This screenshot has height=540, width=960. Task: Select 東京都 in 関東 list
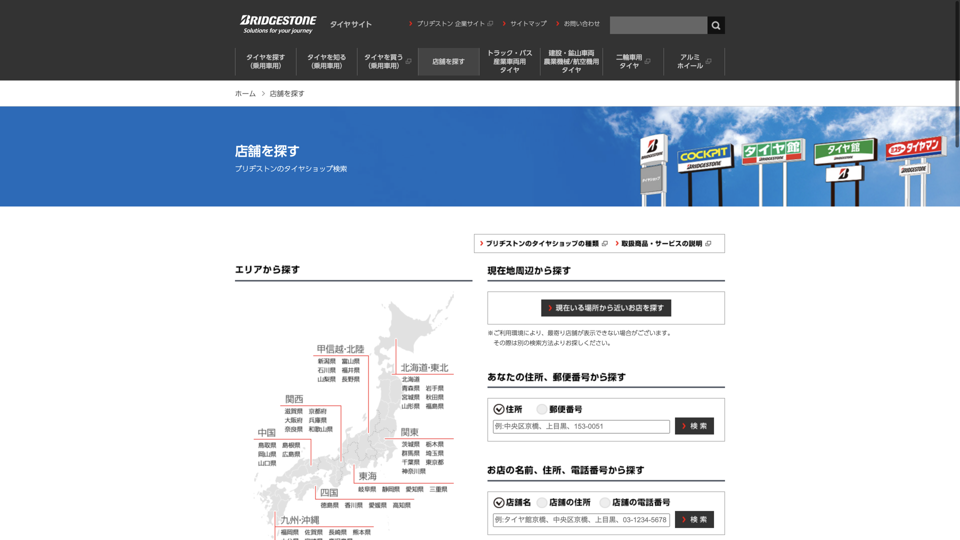coord(435,463)
